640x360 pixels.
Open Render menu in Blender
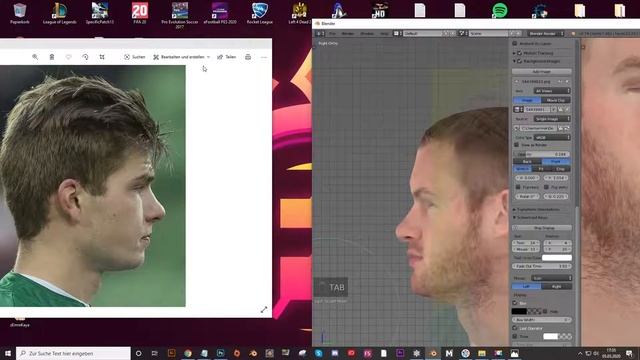click(348, 33)
